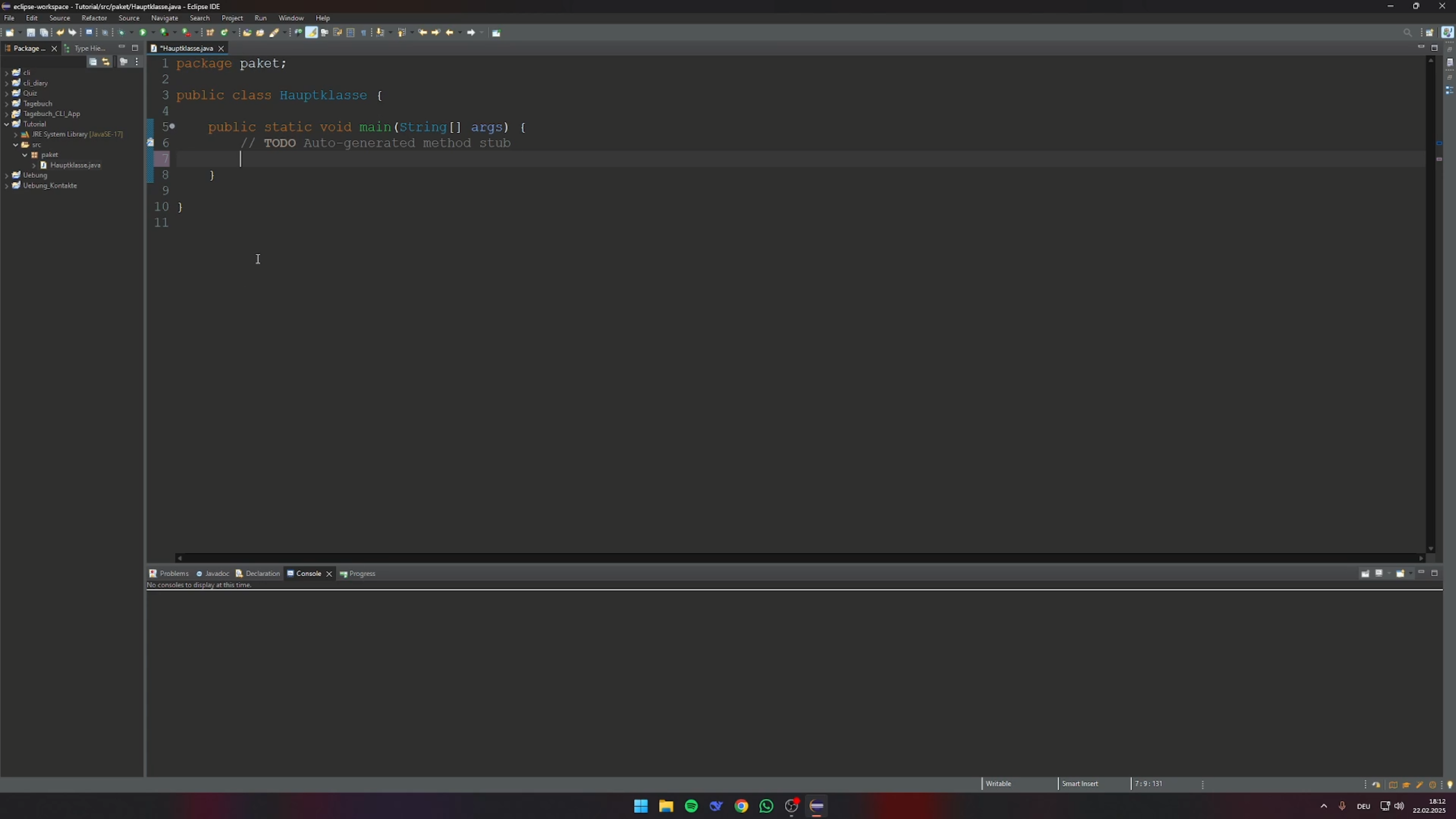Open Spotify from the Windows taskbar
Viewport: 1456px width, 819px height.
click(x=691, y=806)
